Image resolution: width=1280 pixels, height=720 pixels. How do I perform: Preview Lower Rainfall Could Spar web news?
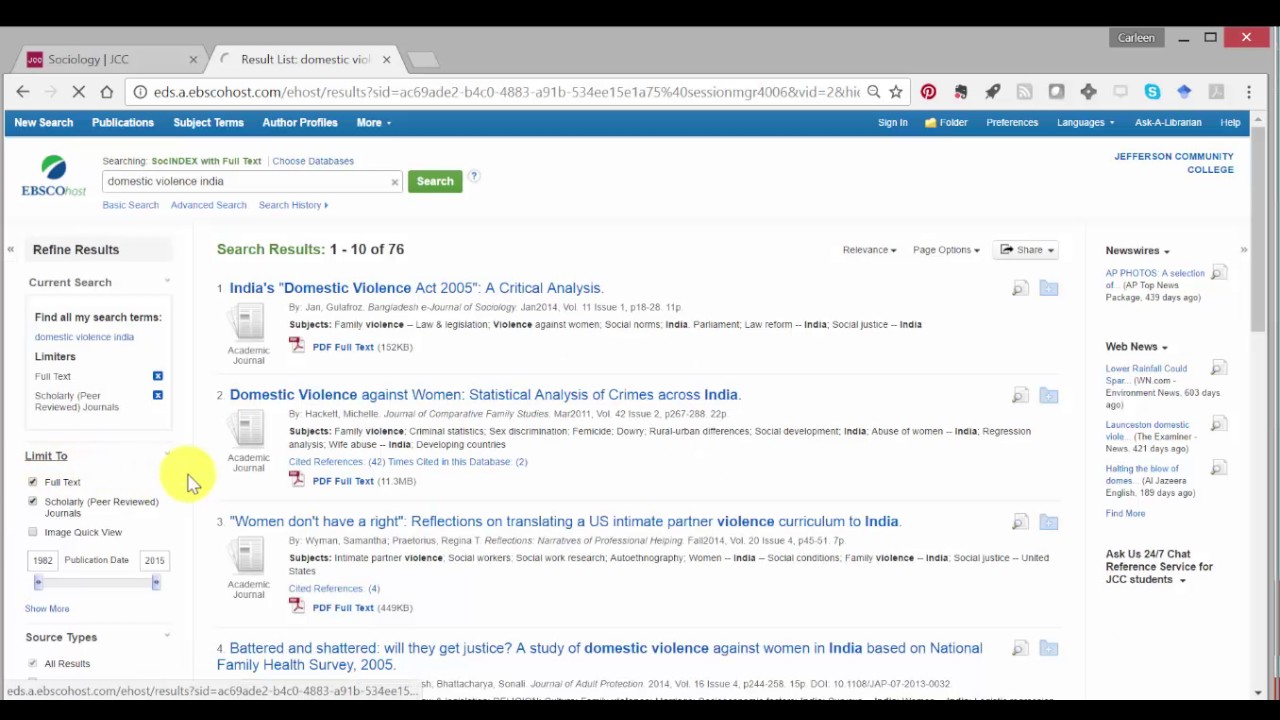(1218, 369)
